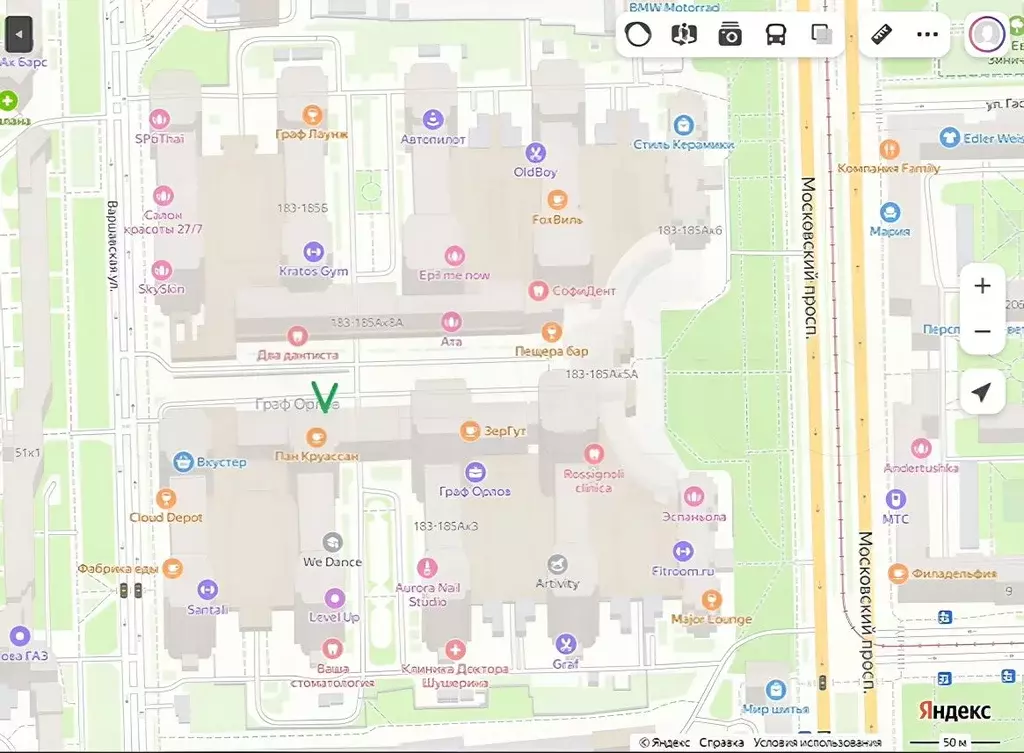Click Варшавская ул. street label
Screen dimensions: 1024x753
pyautogui.click(x=112, y=245)
